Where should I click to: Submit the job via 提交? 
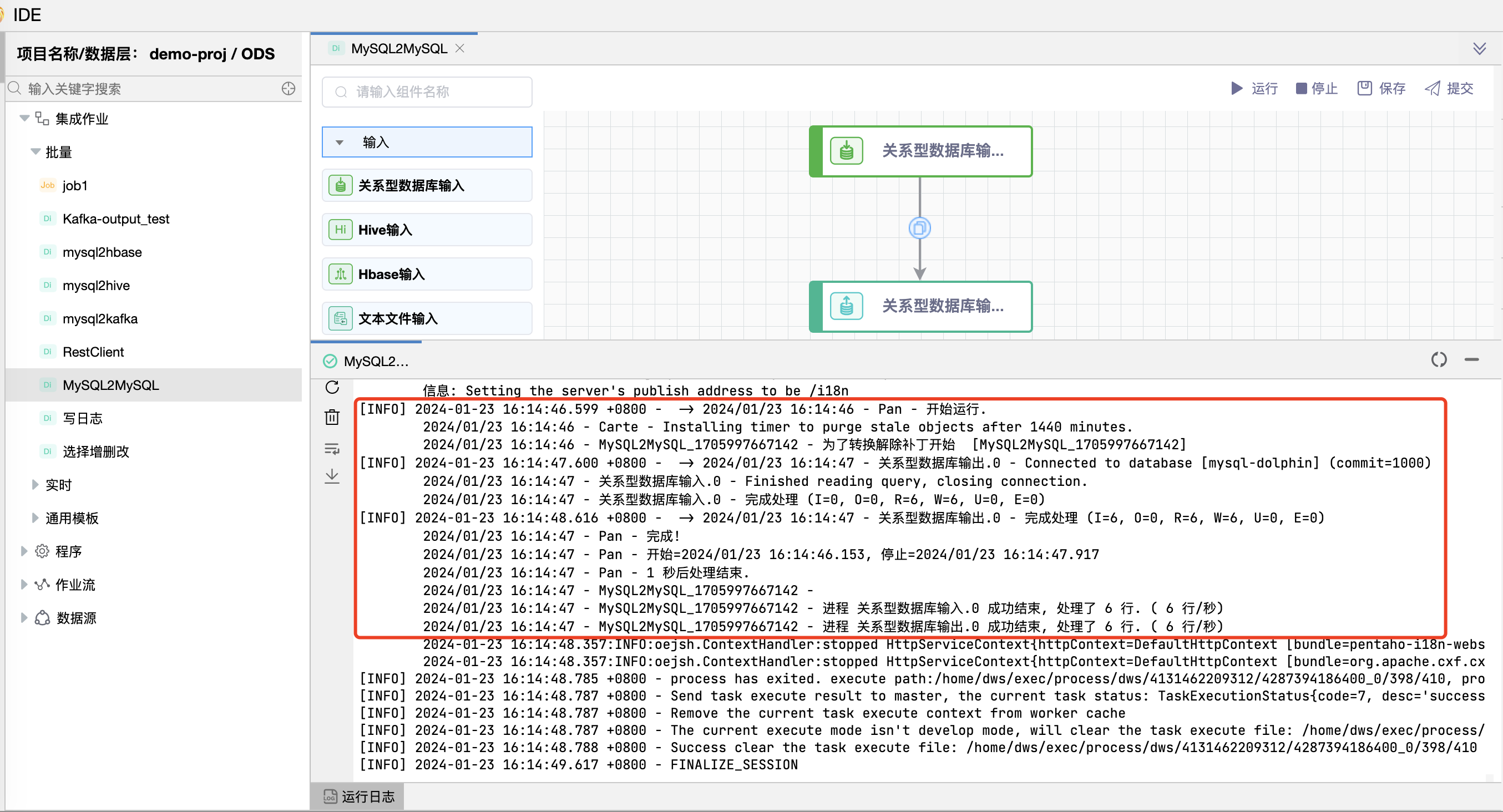1450,88
